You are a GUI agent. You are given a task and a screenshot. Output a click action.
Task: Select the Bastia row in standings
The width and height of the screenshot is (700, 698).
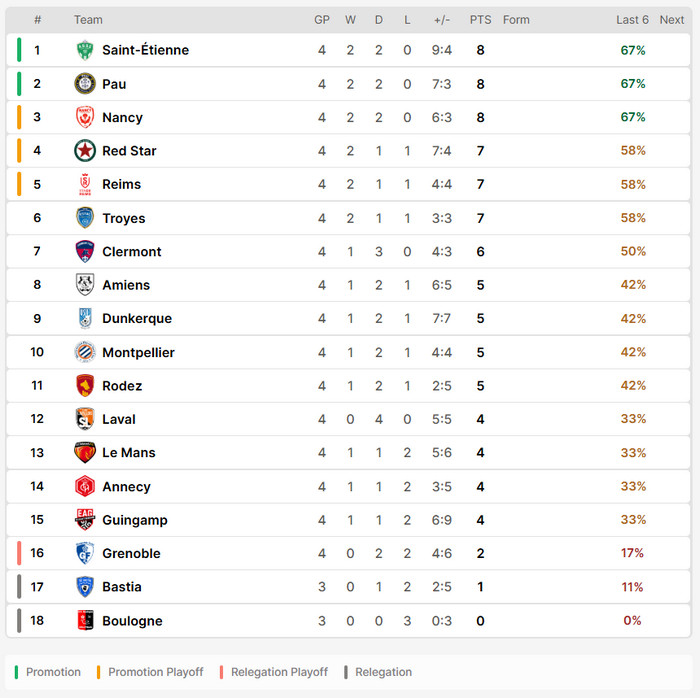click(348, 587)
